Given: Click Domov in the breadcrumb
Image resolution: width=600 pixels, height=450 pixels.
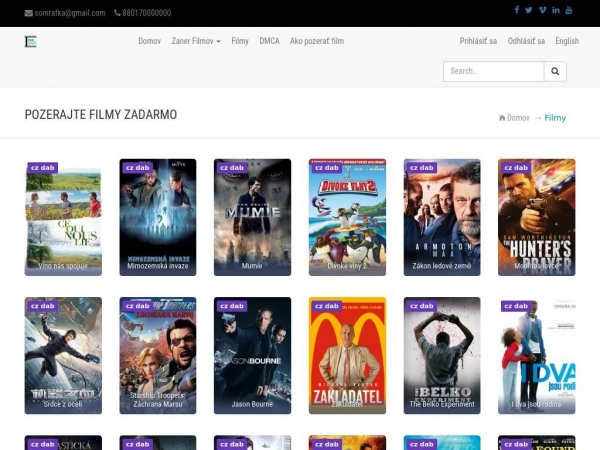Looking at the screenshot, I should click(518, 118).
